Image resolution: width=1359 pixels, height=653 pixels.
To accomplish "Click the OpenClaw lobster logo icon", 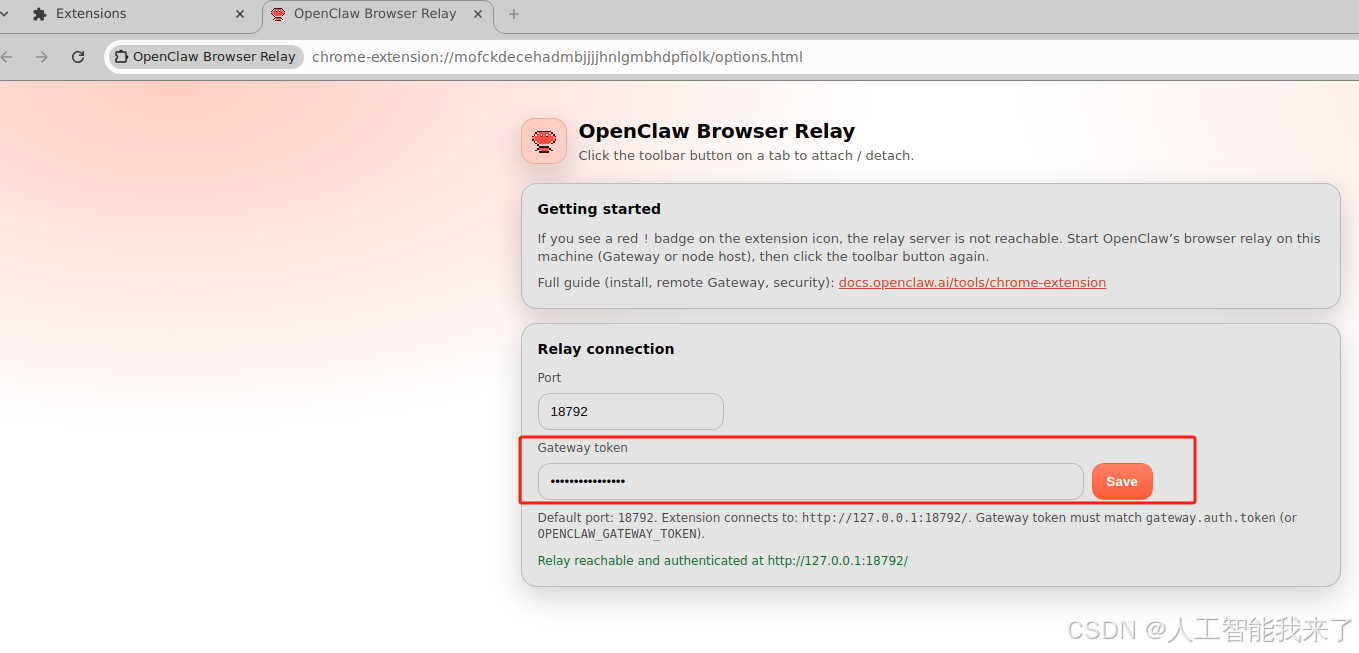I will (x=544, y=141).
